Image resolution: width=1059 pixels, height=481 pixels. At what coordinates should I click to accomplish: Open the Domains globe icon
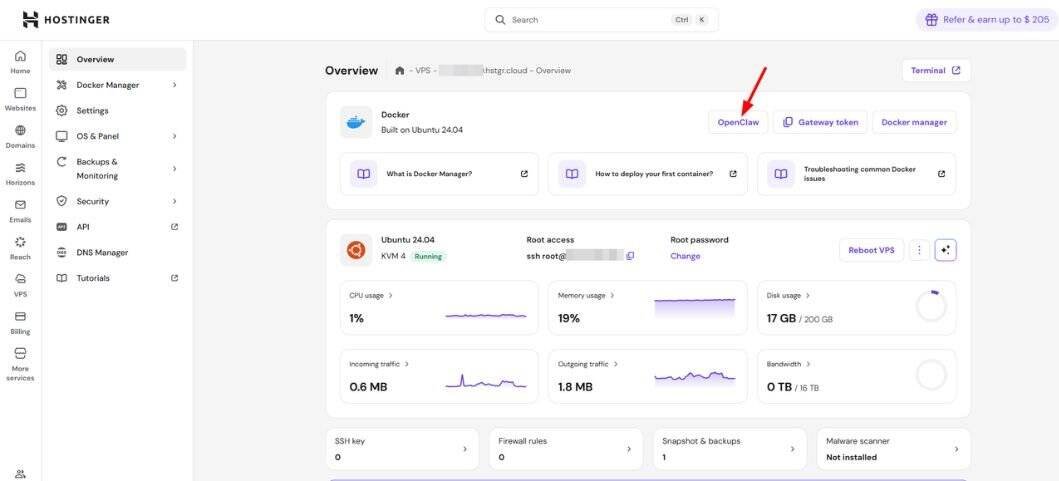(20, 131)
